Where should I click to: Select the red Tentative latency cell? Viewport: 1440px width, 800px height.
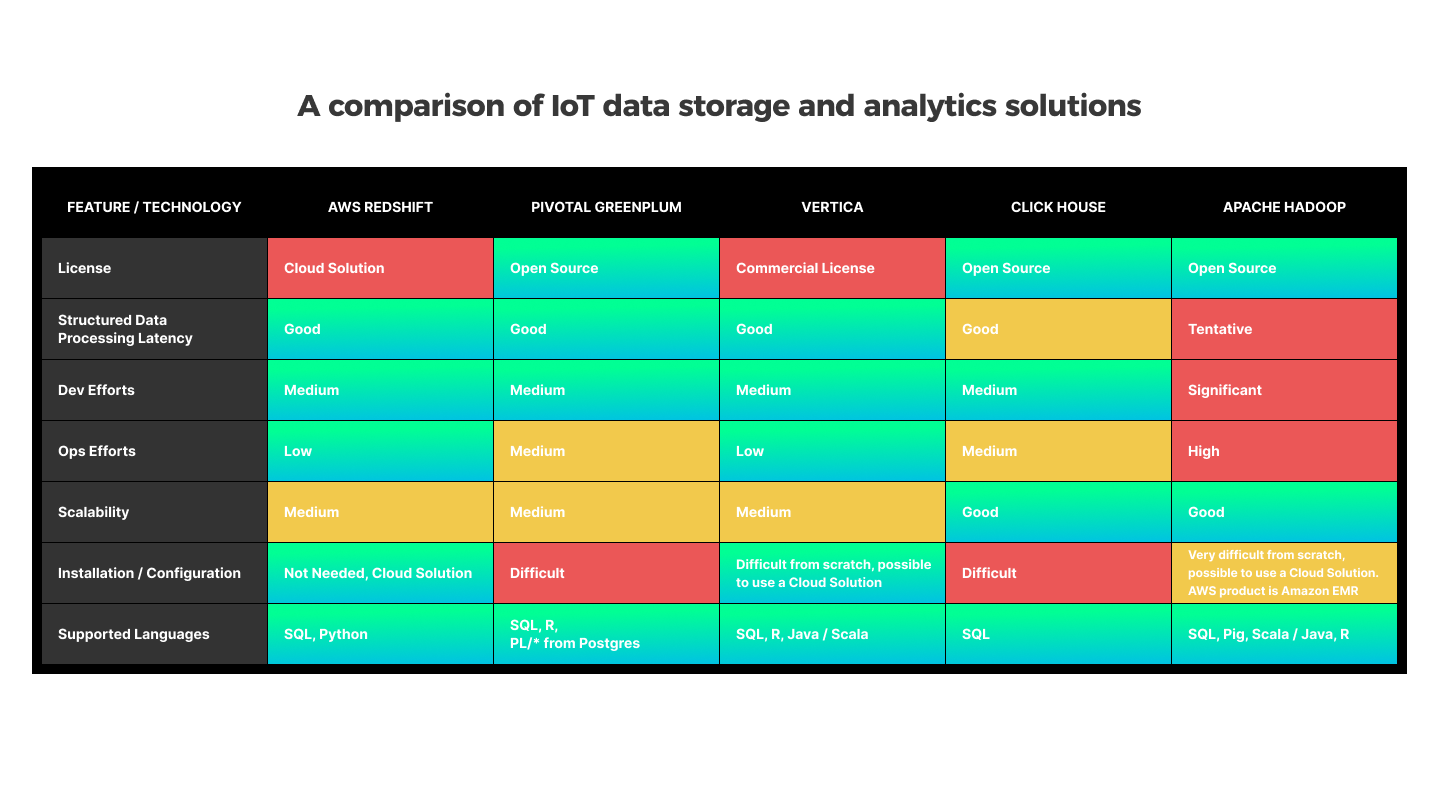(1284, 329)
